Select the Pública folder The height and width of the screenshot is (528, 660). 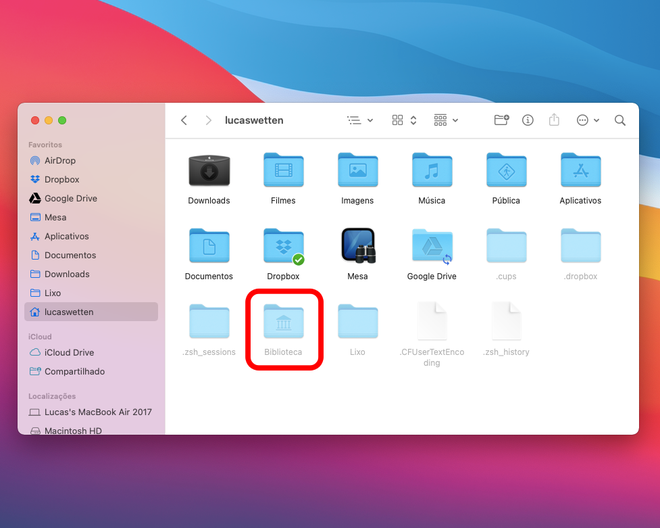506,170
